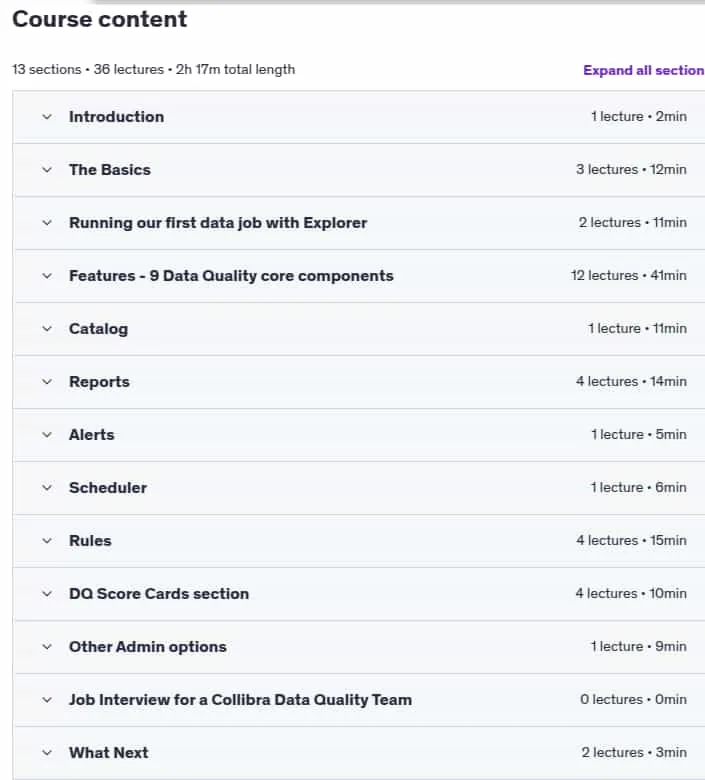
Task: Expand the Reports section chevron
Action: point(47,382)
